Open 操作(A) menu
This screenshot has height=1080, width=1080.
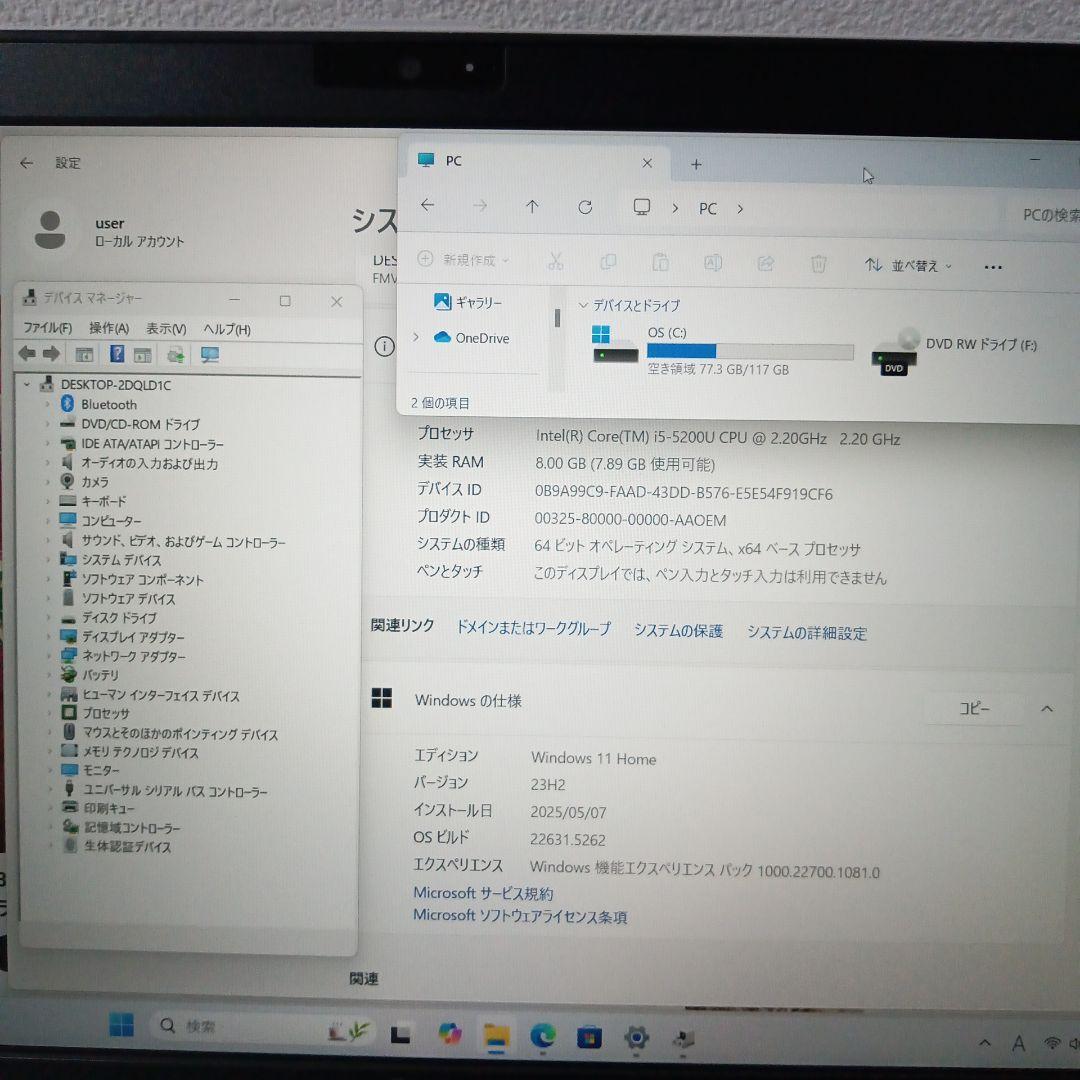pyautogui.click(x=109, y=329)
